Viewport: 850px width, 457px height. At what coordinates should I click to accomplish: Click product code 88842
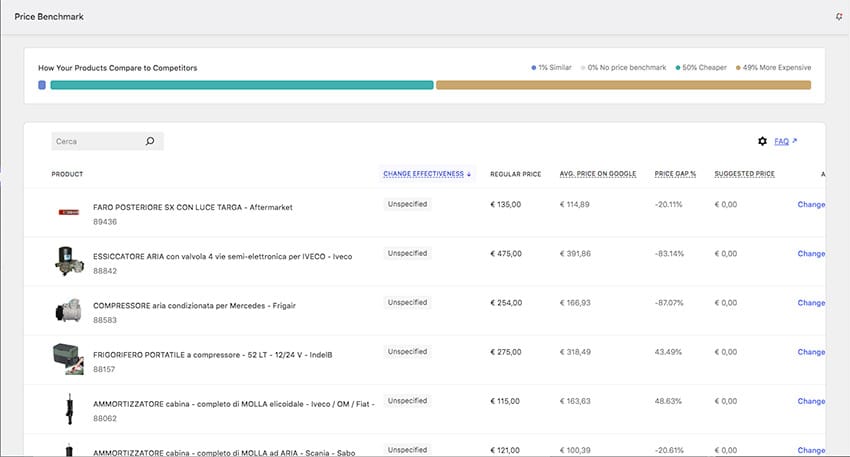(105, 271)
